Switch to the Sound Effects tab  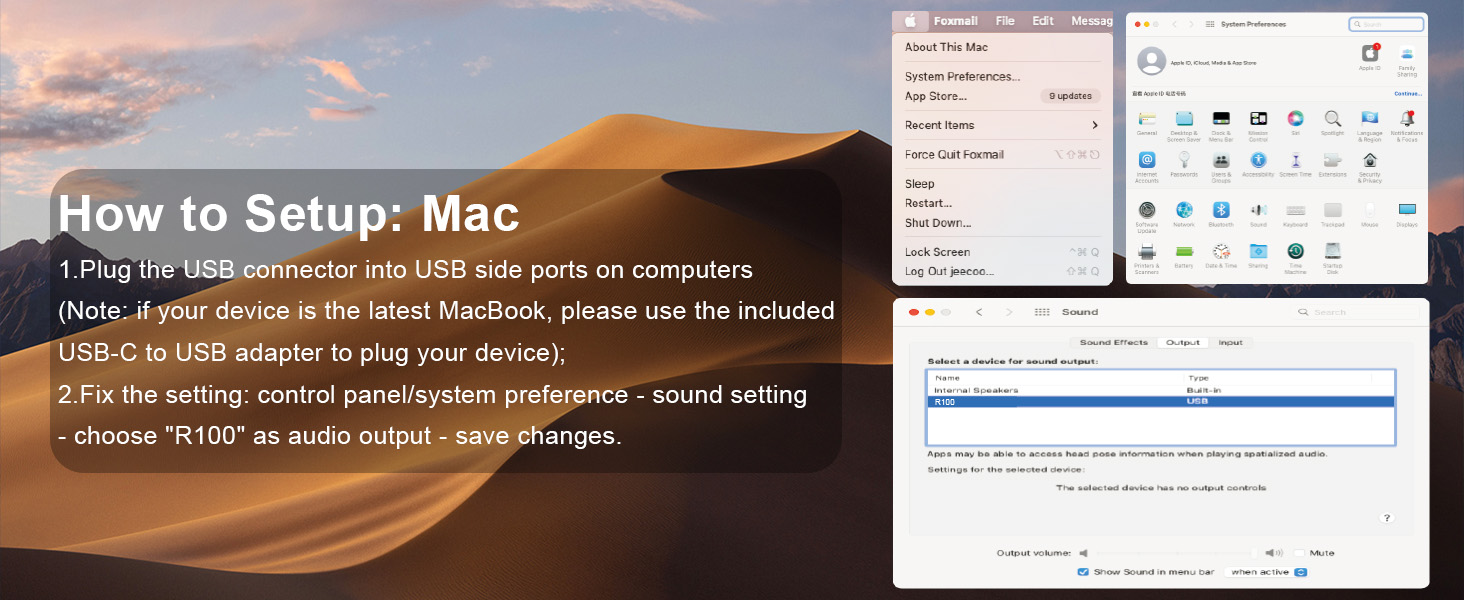click(1113, 342)
